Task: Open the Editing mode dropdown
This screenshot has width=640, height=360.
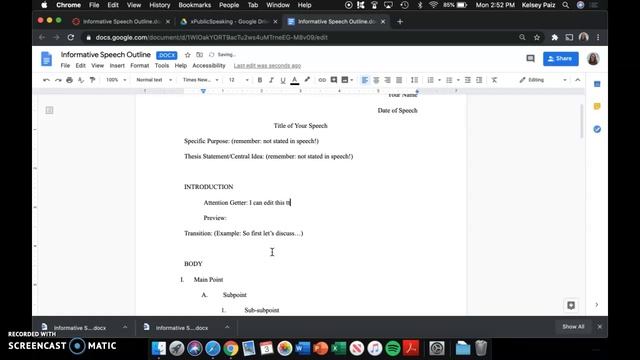Action: tap(543, 80)
